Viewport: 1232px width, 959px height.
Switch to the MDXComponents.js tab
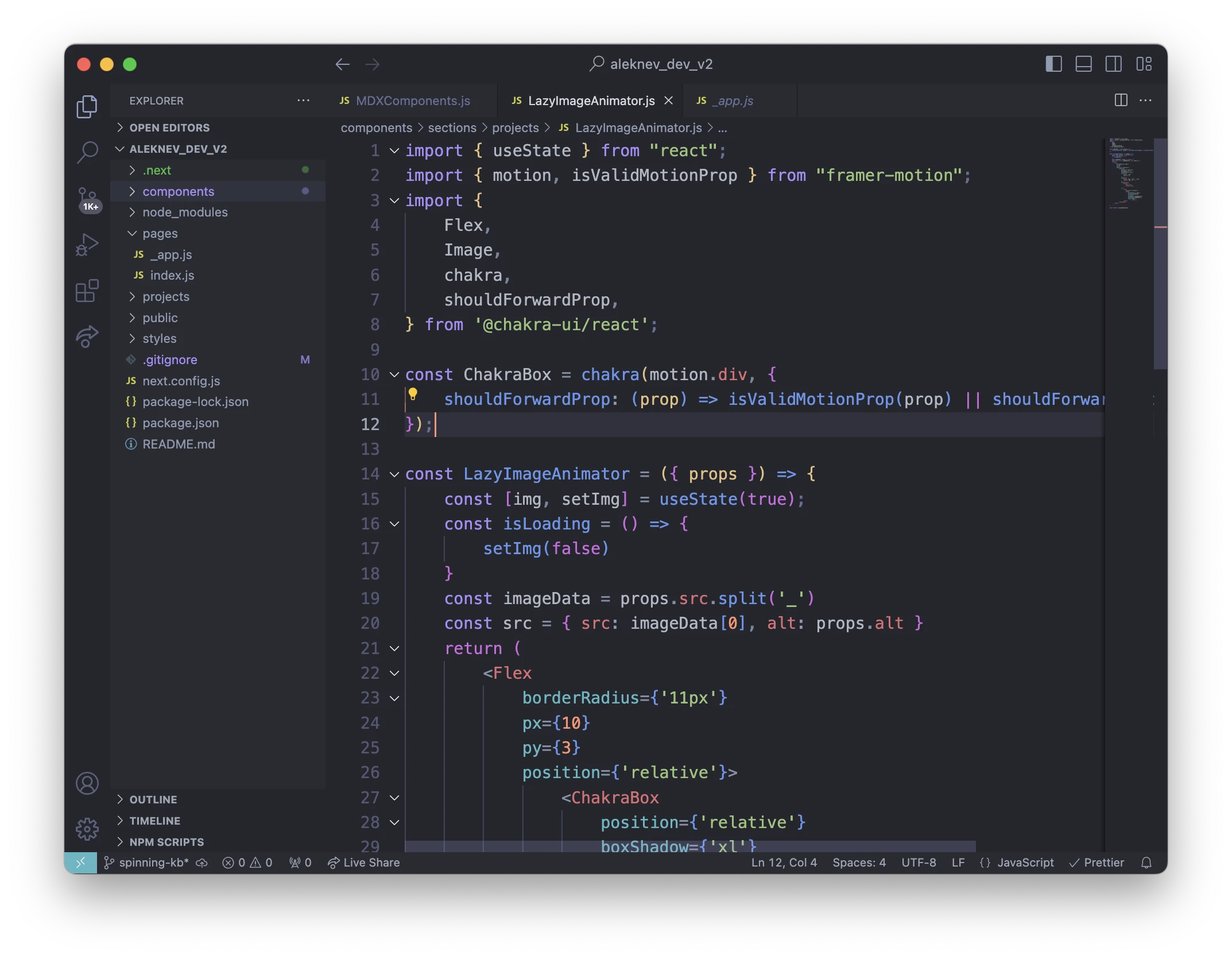(412, 101)
